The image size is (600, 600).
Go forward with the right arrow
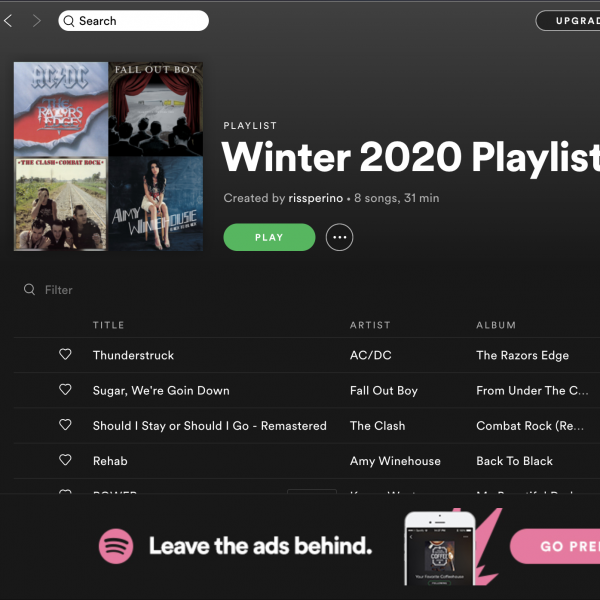(36, 21)
